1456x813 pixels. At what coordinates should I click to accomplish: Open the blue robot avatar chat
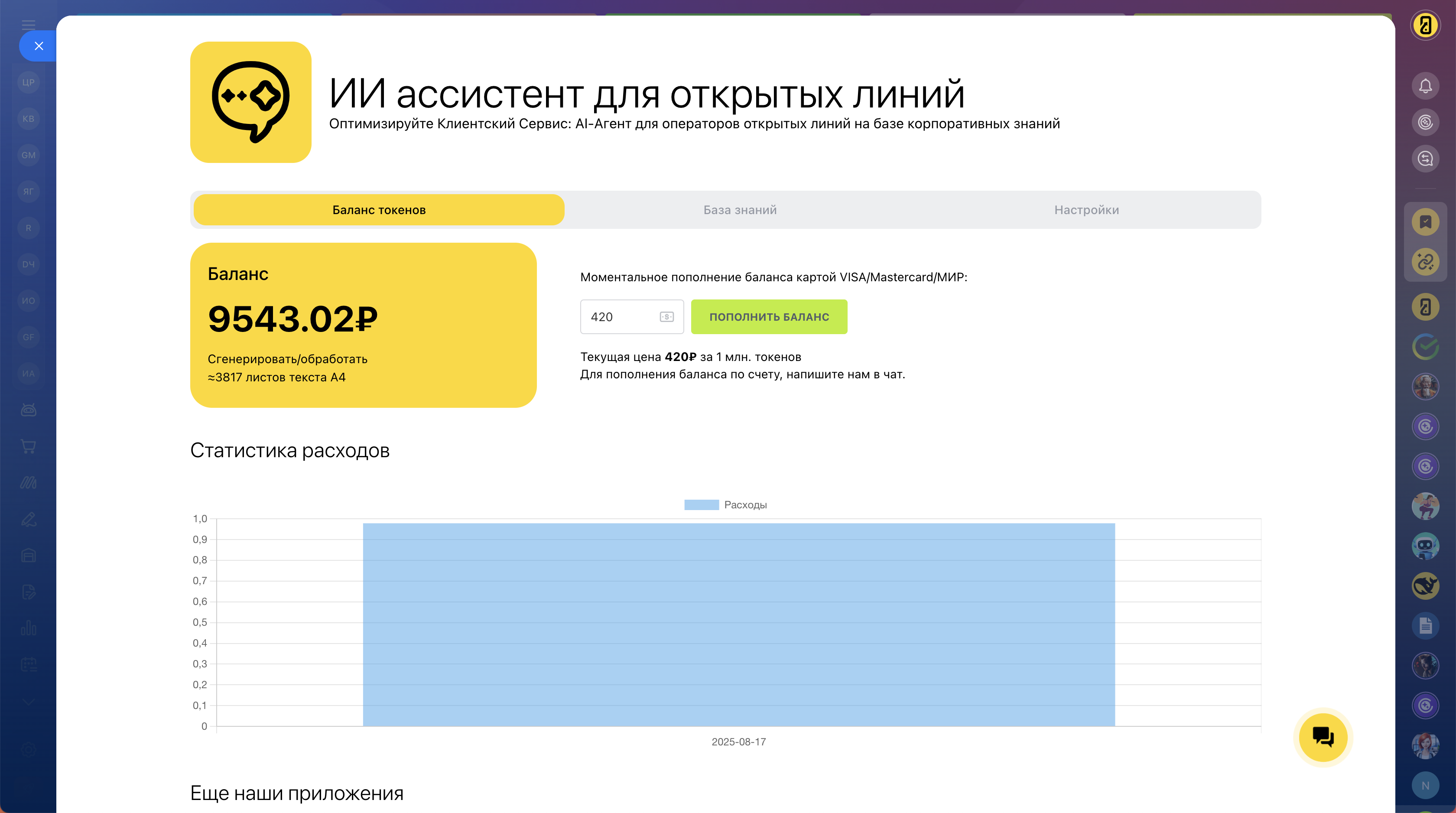coord(1425,546)
